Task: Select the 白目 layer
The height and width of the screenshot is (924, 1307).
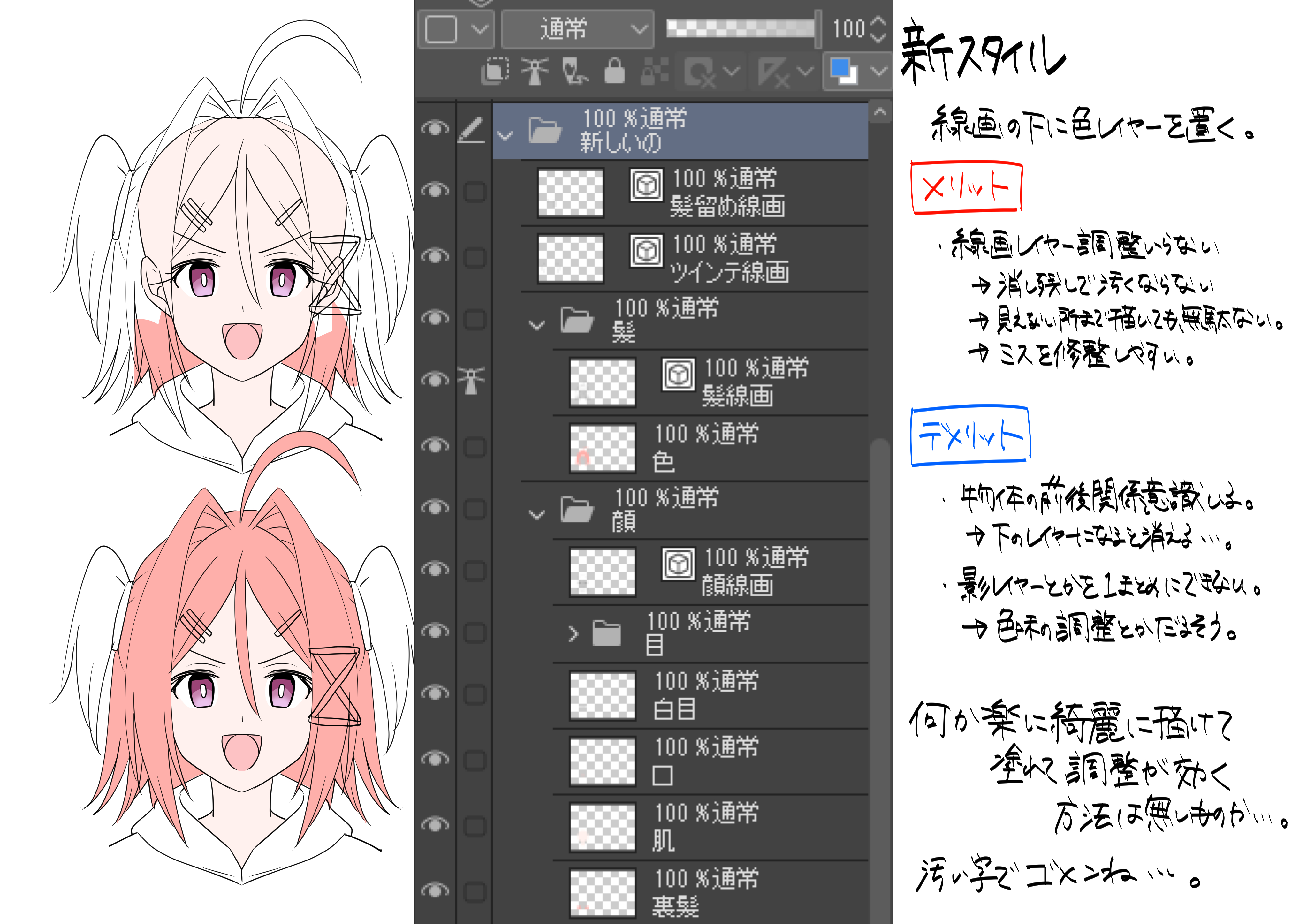Action: (x=740, y=696)
